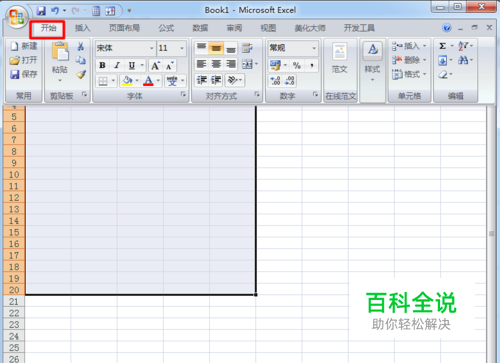500x363 pixels.
Task: Copy selection with the copy icon
Action: point(80,60)
